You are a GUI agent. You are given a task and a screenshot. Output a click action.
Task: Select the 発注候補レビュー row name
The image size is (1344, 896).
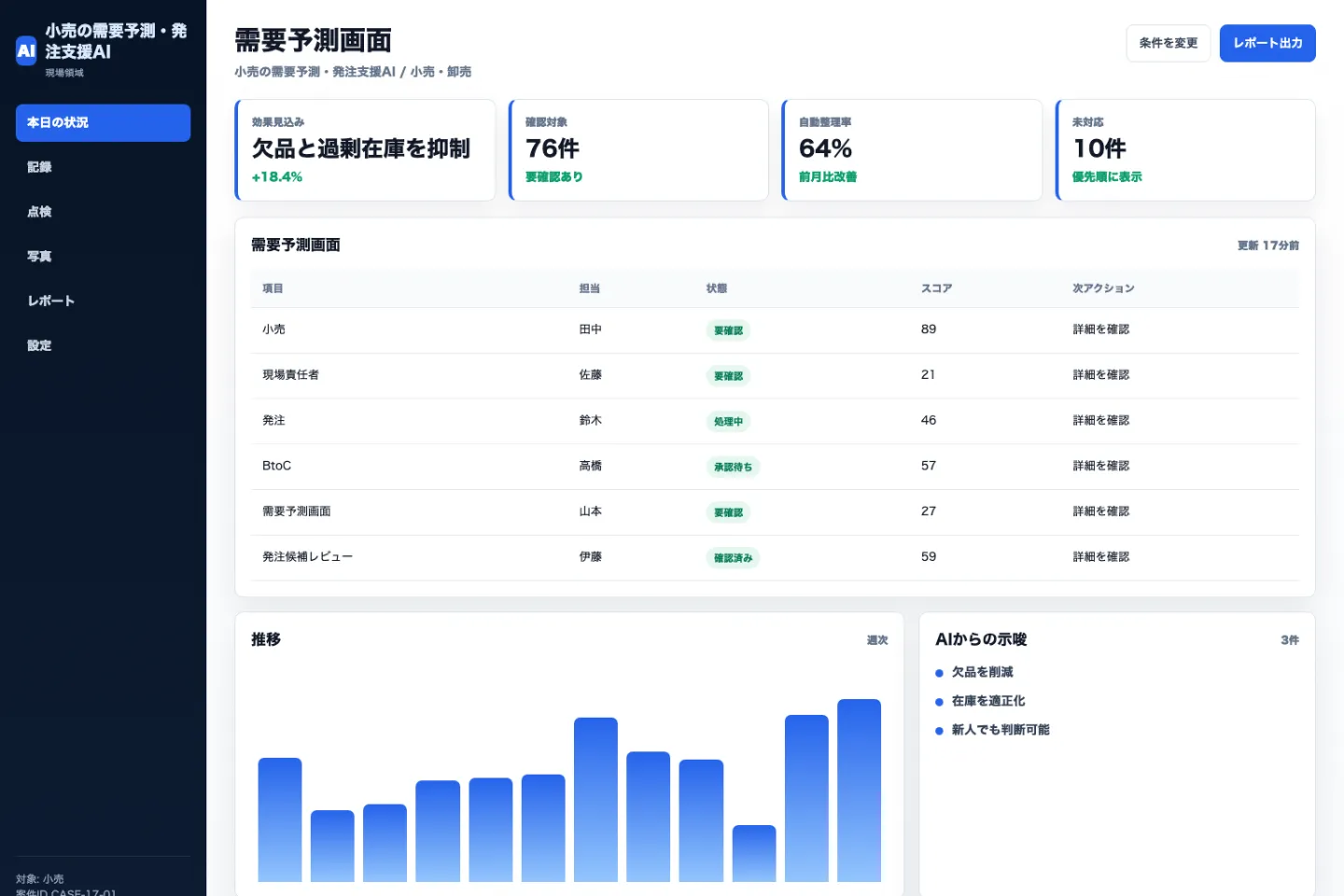click(307, 557)
